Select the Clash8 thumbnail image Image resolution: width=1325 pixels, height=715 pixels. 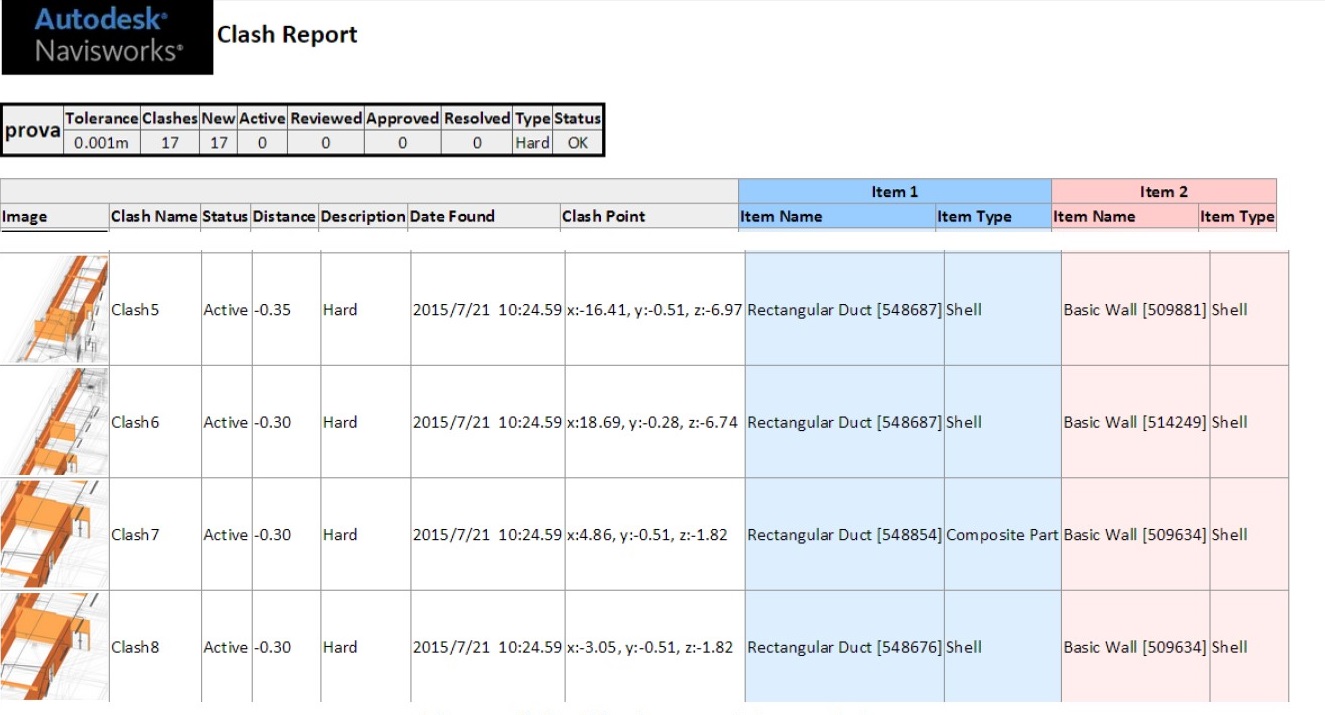click(x=55, y=646)
